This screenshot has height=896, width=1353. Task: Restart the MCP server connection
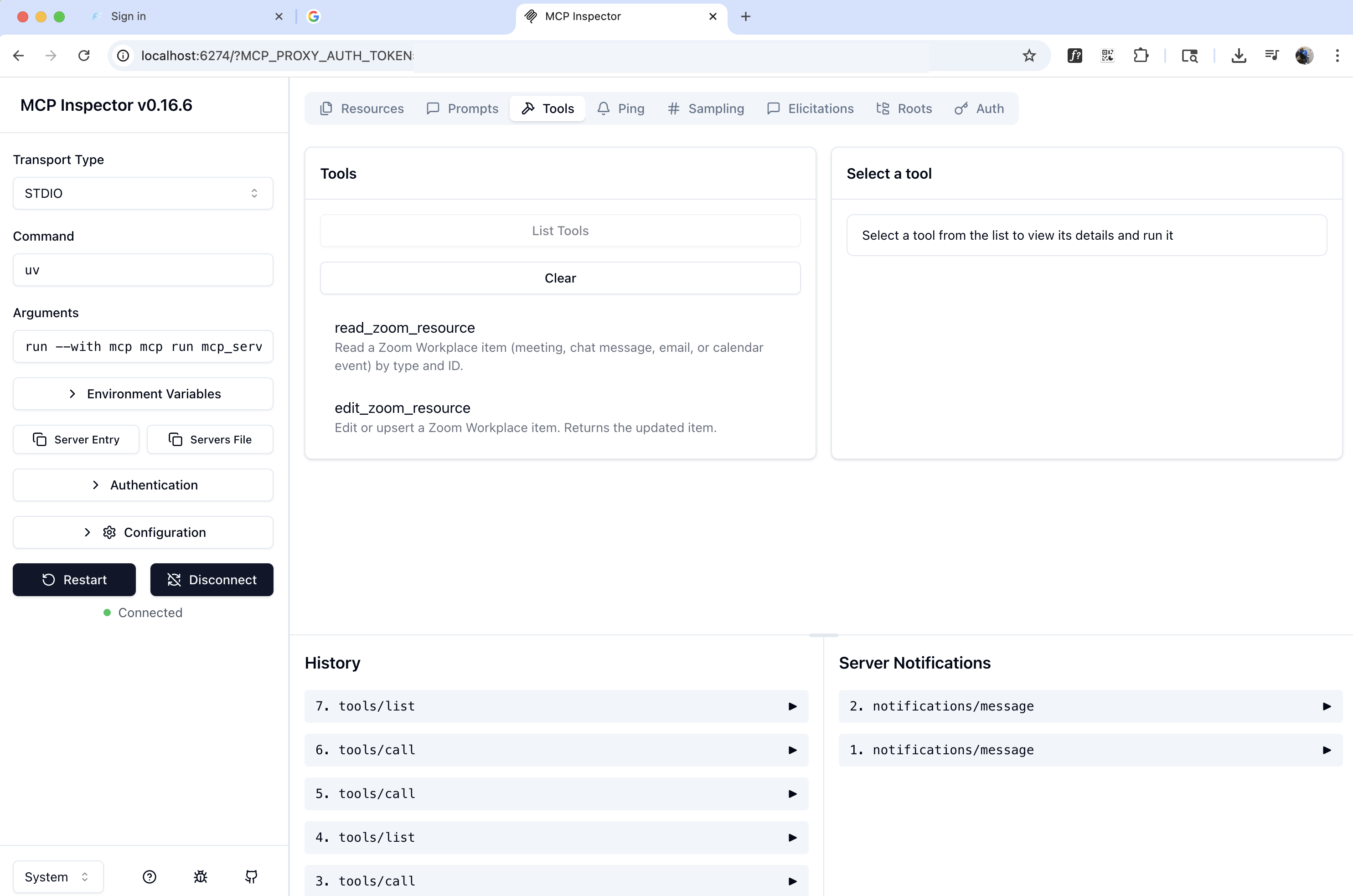pos(74,580)
